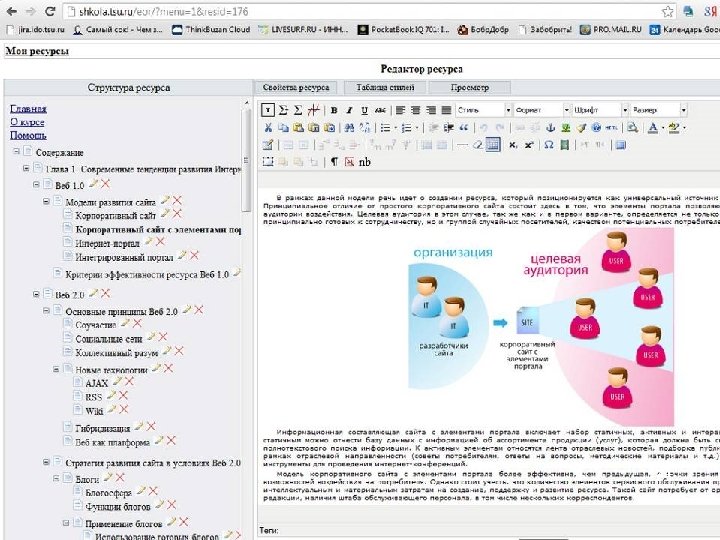The image size is (720, 540).
Task: Open the text color A picker
Action: 653,128
